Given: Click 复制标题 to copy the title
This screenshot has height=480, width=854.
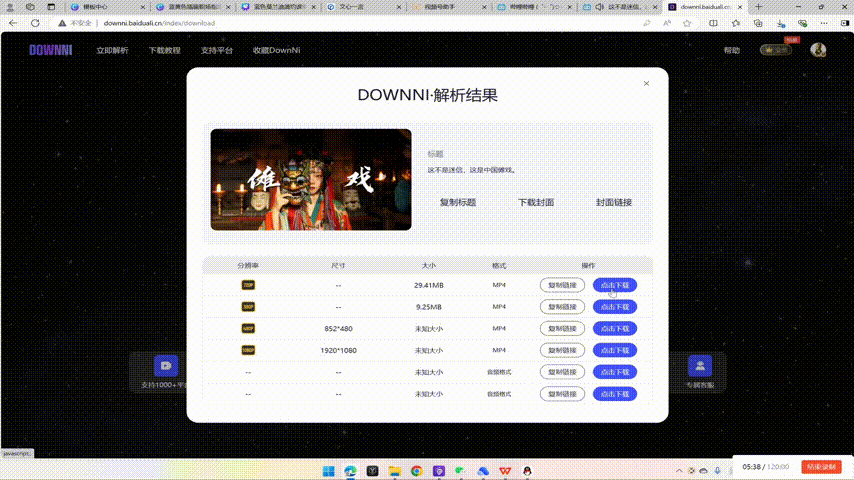Looking at the screenshot, I should (x=458, y=202).
